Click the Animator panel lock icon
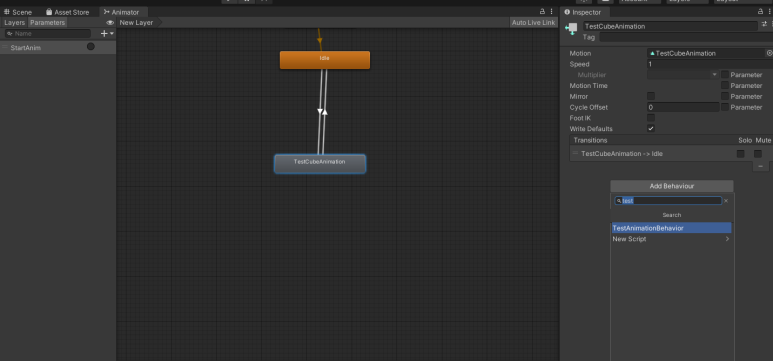This screenshot has width=773, height=361. [x=542, y=11]
